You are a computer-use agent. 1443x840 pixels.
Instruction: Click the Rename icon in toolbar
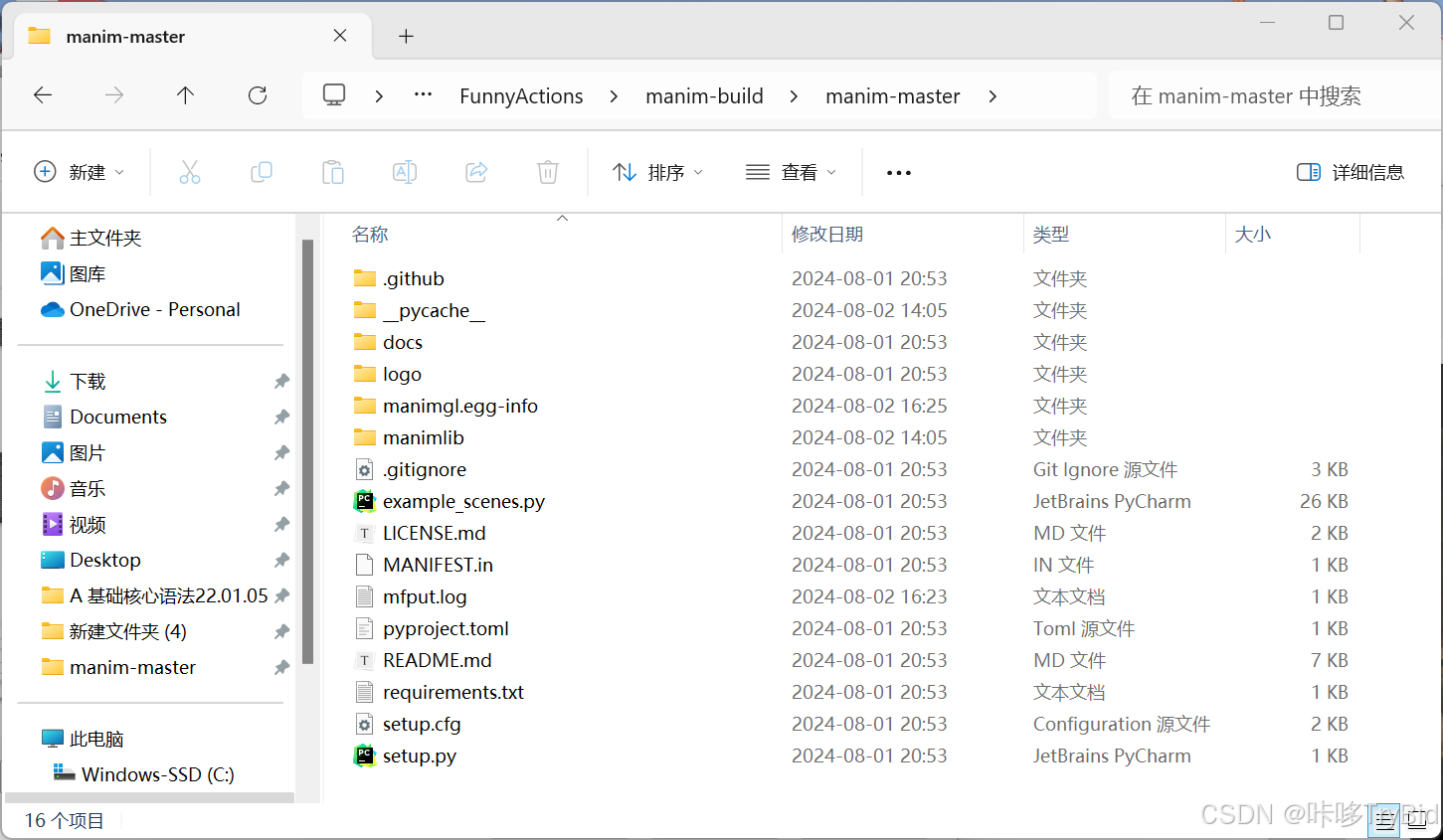(x=405, y=172)
